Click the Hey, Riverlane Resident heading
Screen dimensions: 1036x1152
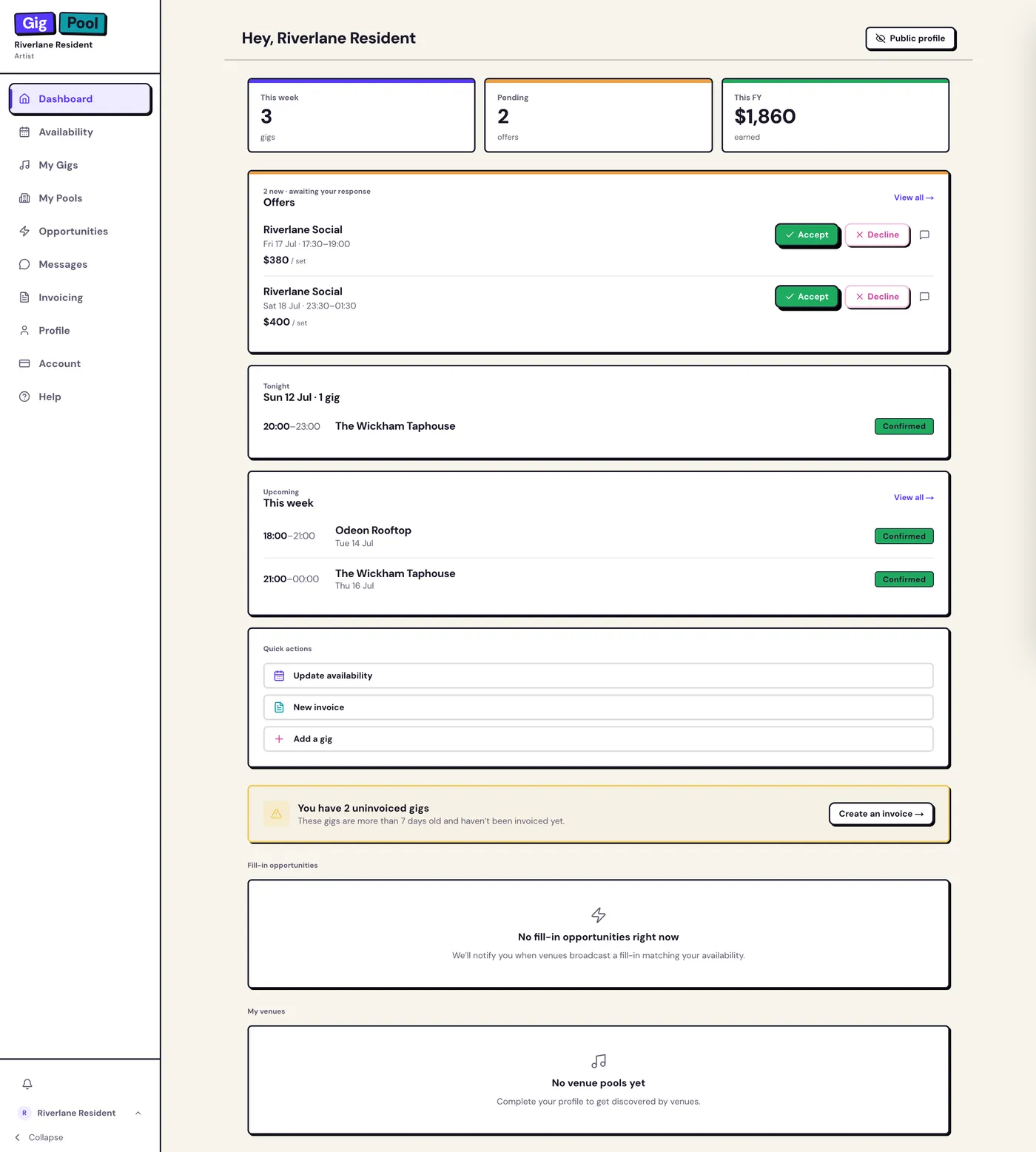(329, 38)
